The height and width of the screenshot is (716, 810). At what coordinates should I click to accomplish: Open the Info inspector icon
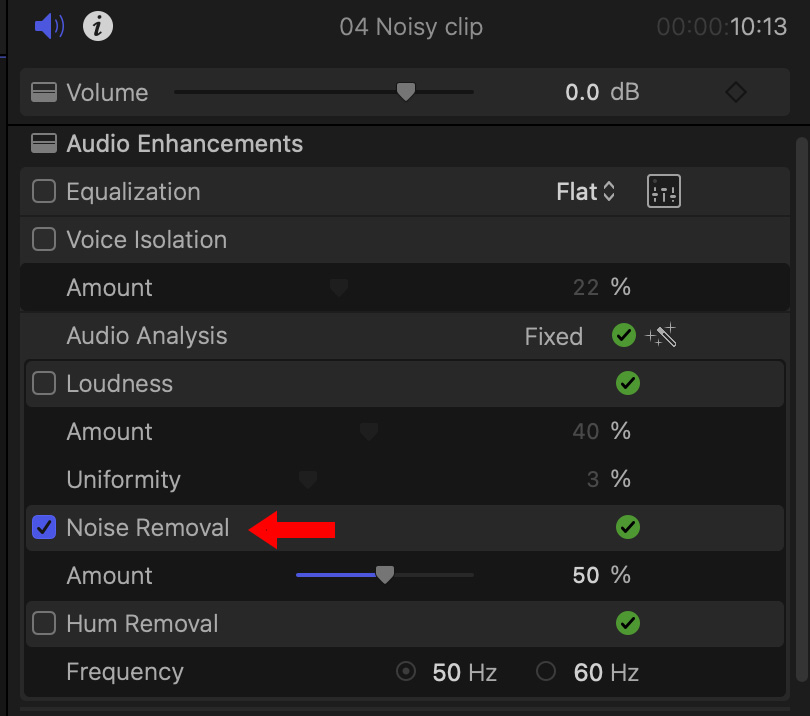click(98, 26)
